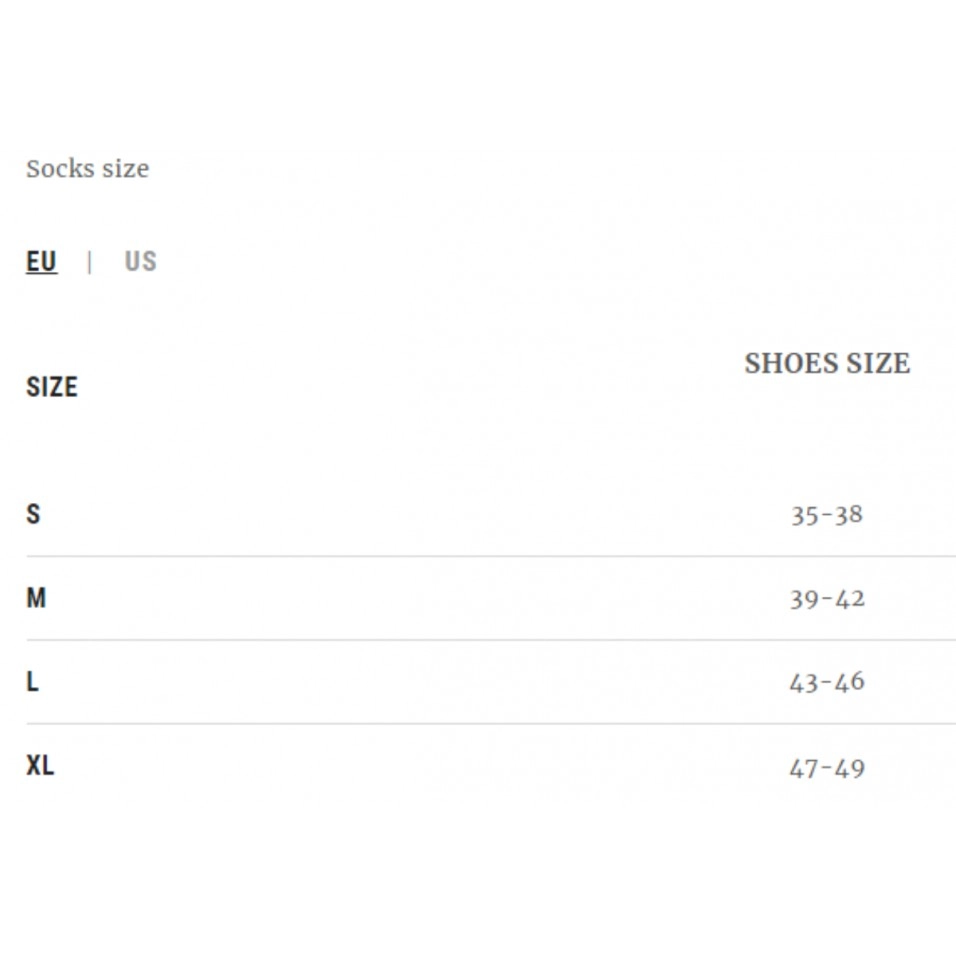
Task: Click the Socks size heading
Action: [87, 169]
